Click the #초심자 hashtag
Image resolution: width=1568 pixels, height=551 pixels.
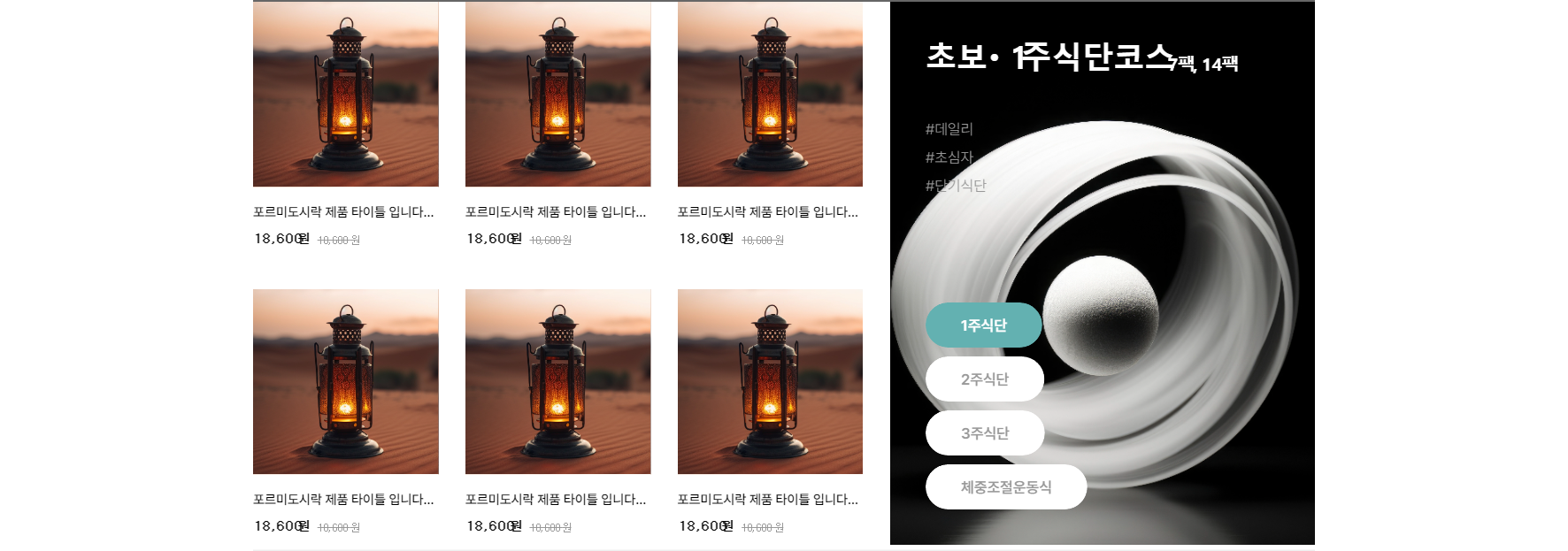point(949,157)
